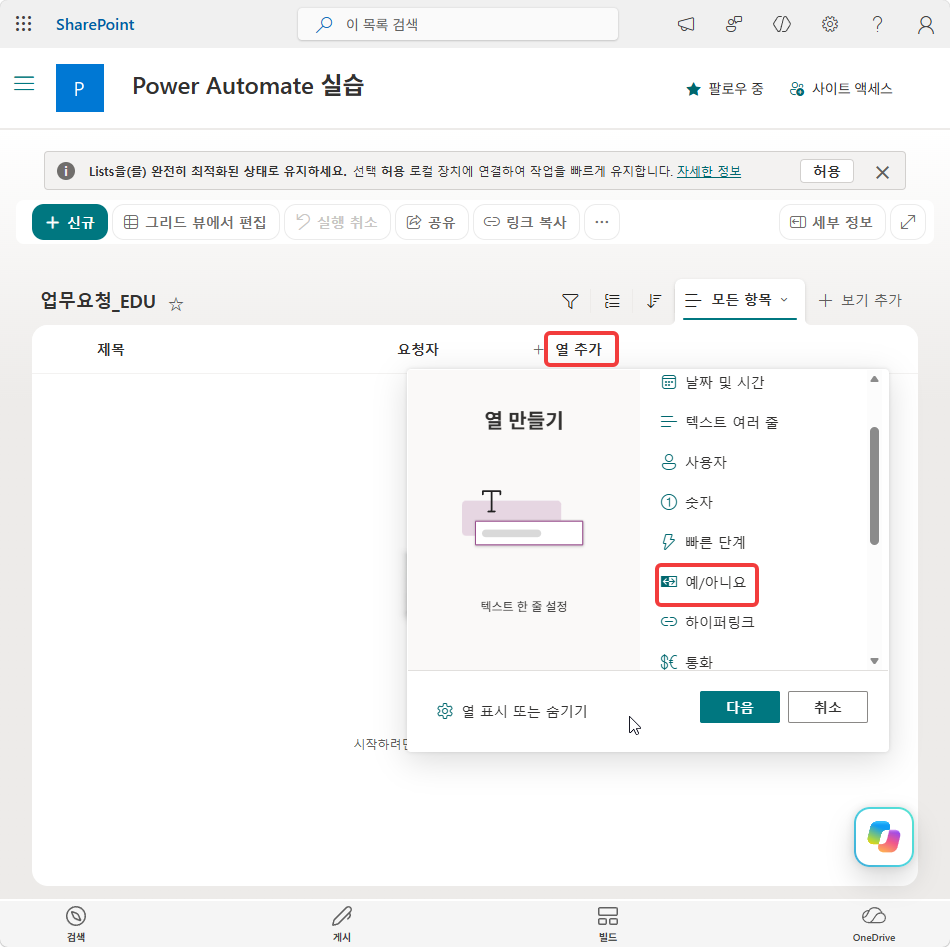950x947 pixels.
Task: Open the app launcher grid icon
Action: point(24,24)
